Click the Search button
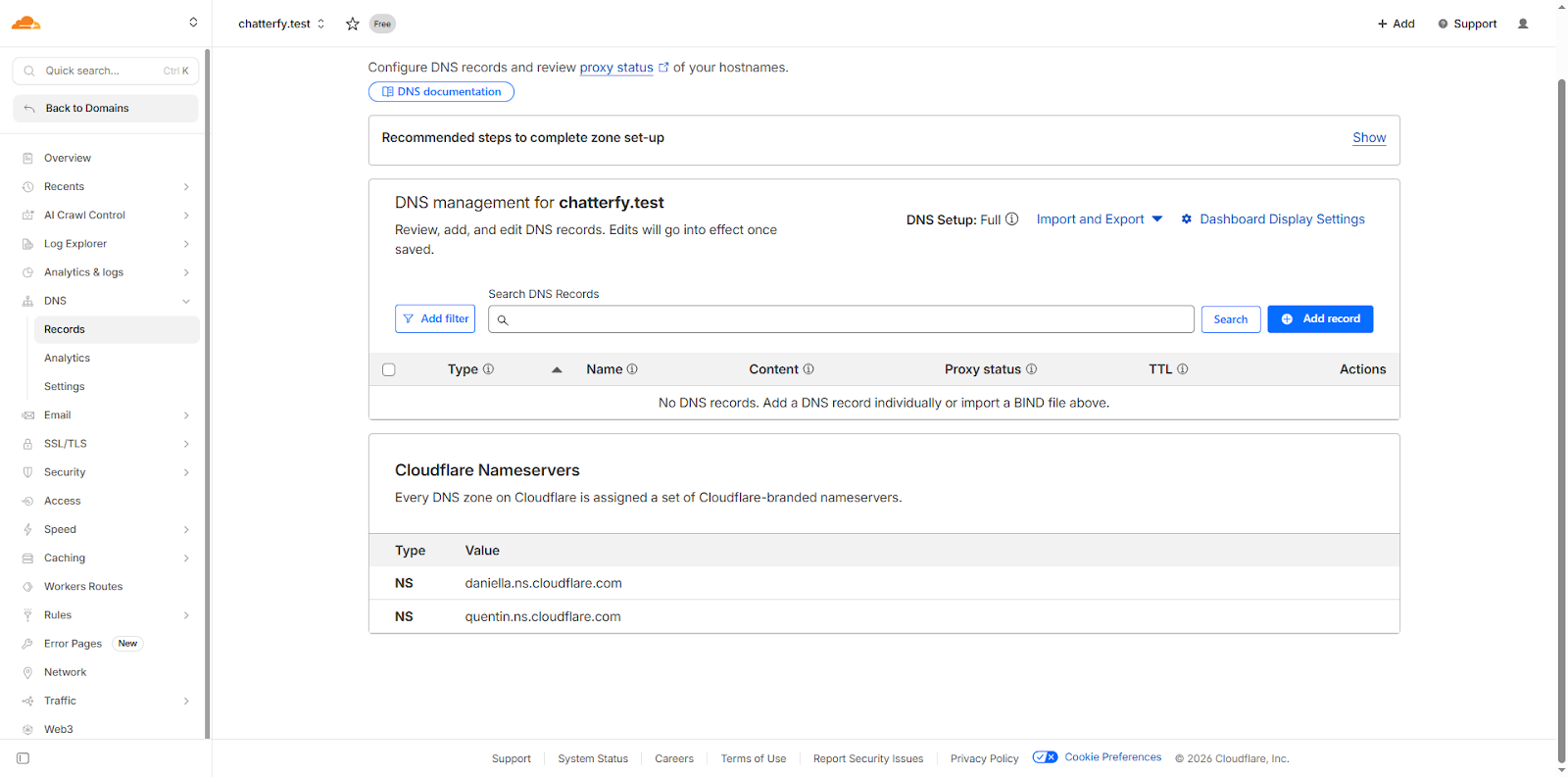The image size is (1568, 777). (x=1231, y=319)
